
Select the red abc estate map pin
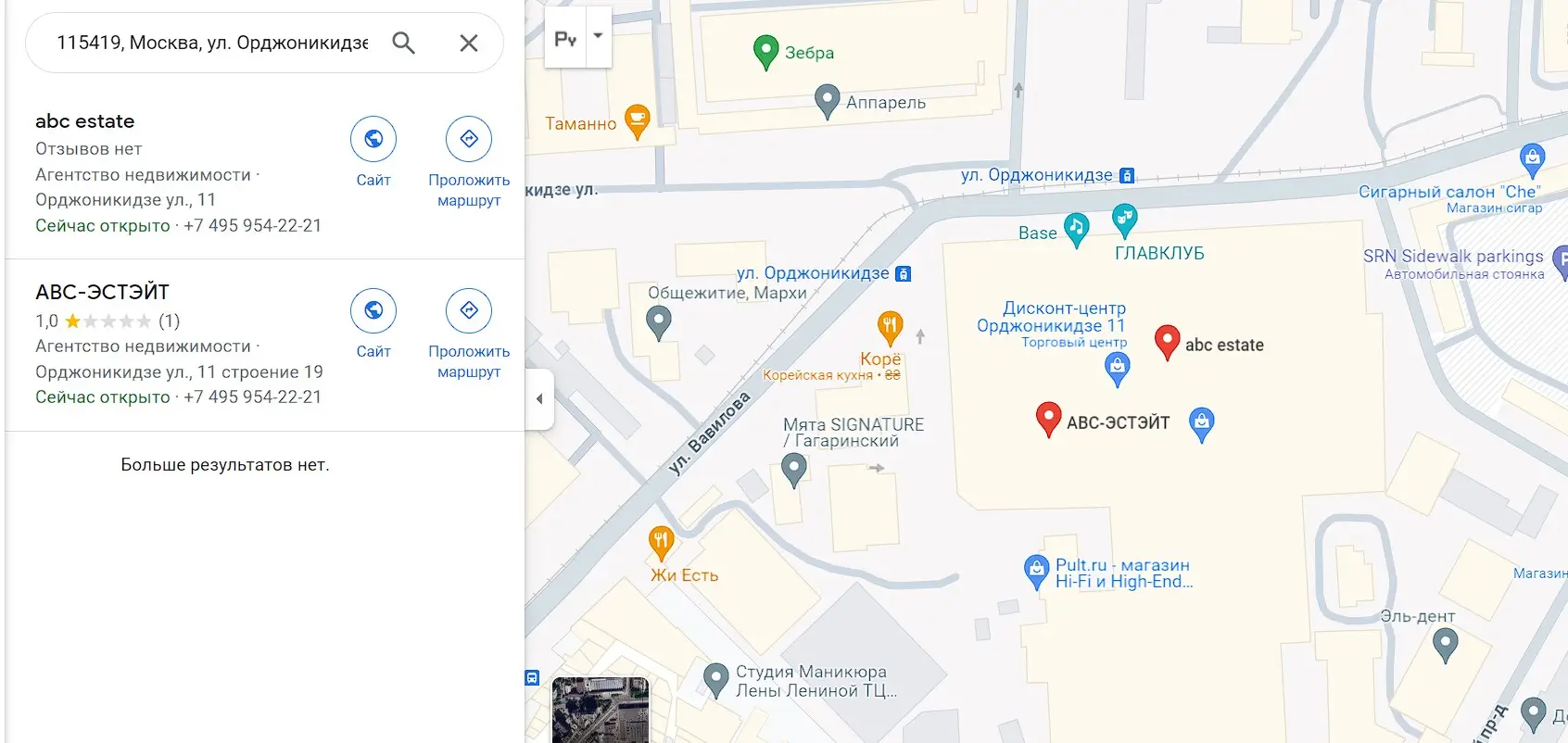coord(1168,342)
